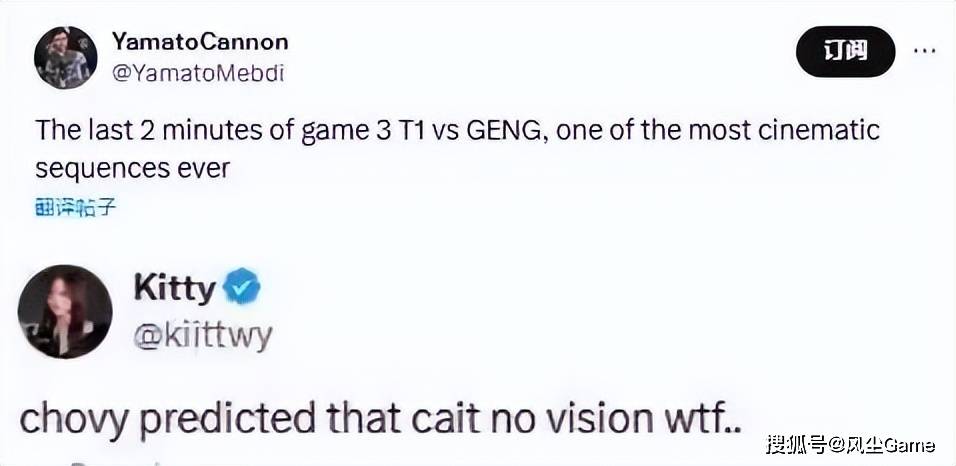This screenshot has height=466, width=956.
Task: Click the blue verified badge beside Kitty
Action: (x=242, y=286)
